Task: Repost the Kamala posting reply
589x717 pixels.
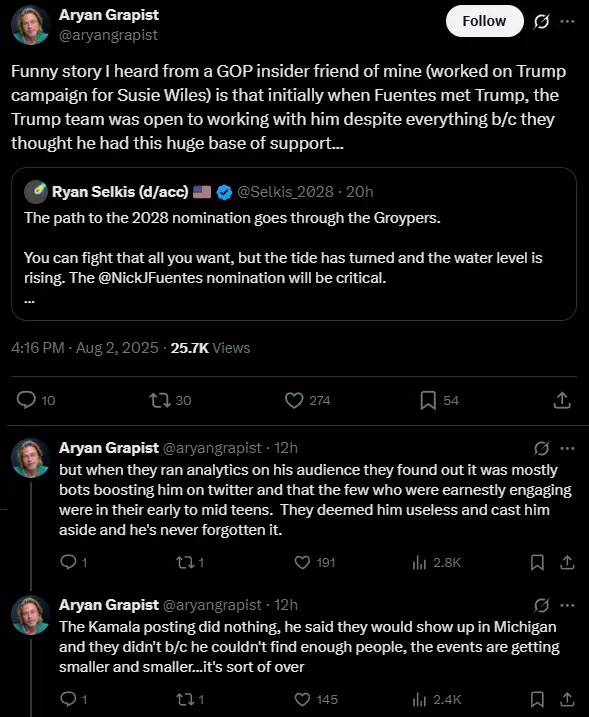Action: click(x=190, y=699)
